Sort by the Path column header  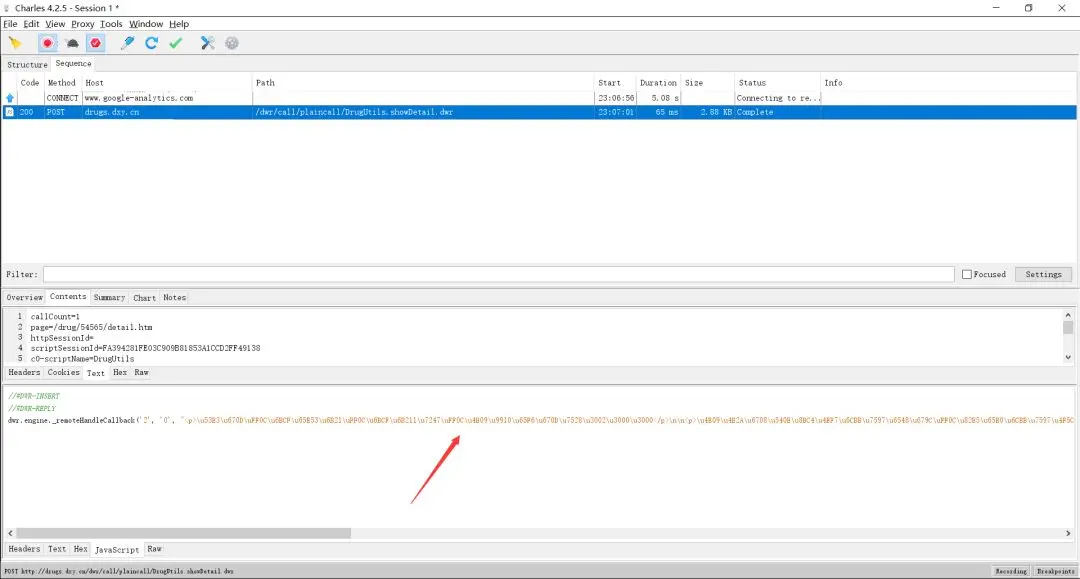point(423,83)
